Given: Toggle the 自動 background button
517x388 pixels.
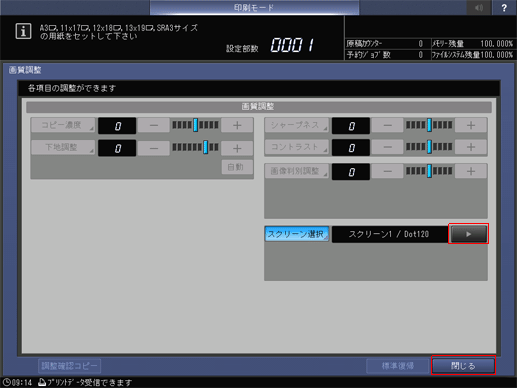Looking at the screenshot, I should pyautogui.click(x=237, y=167).
